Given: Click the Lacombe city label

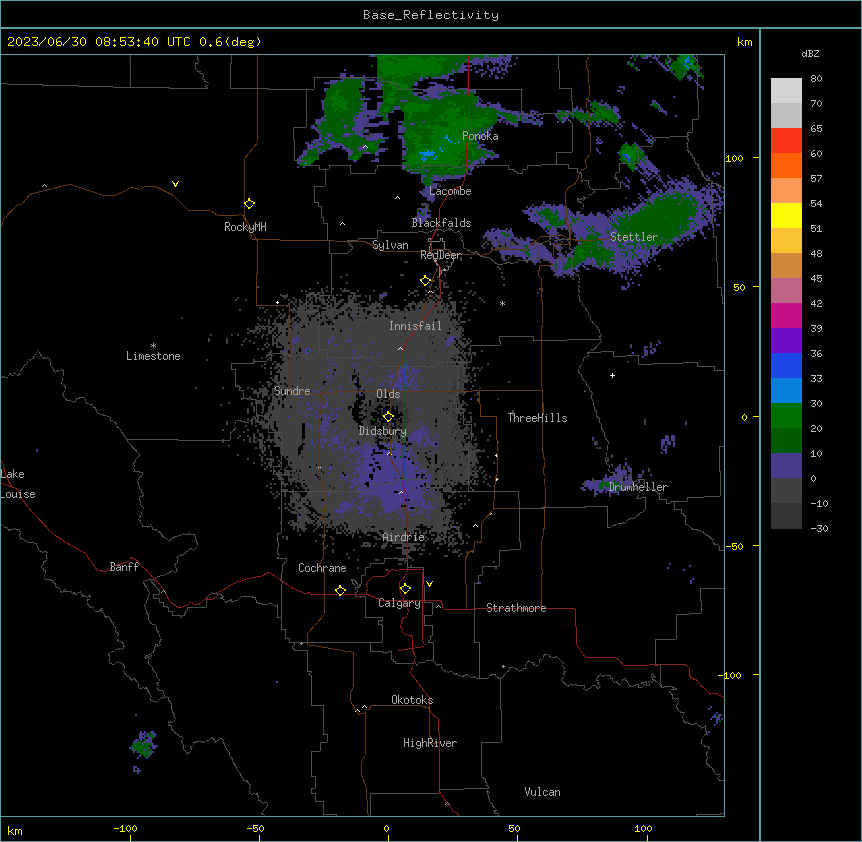Looking at the screenshot, I should [x=450, y=191].
